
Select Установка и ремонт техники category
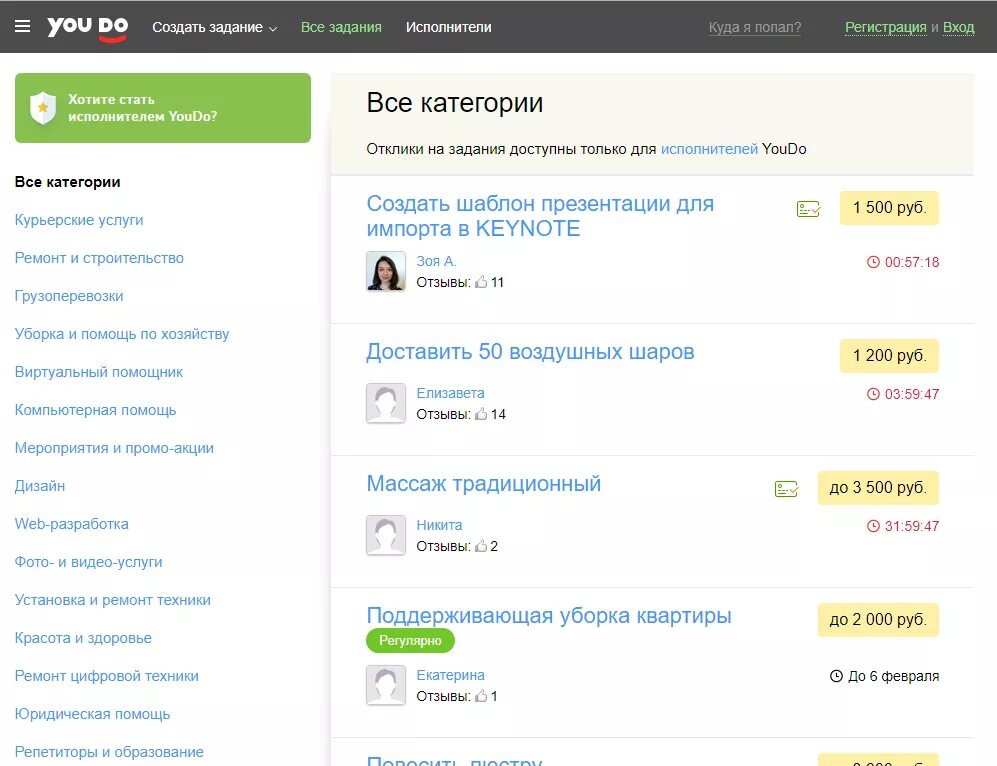coord(113,600)
